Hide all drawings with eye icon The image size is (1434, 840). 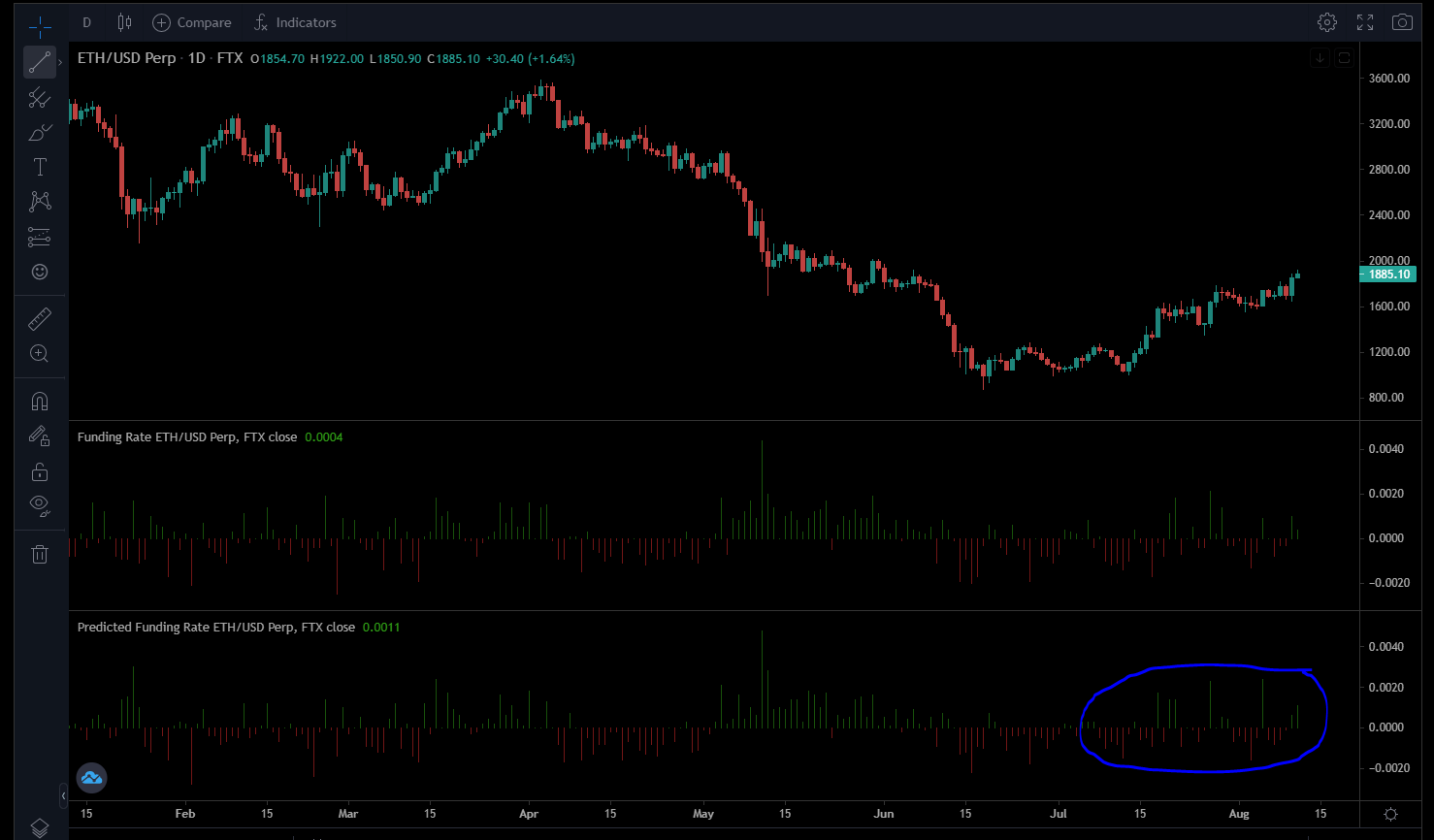pos(39,503)
